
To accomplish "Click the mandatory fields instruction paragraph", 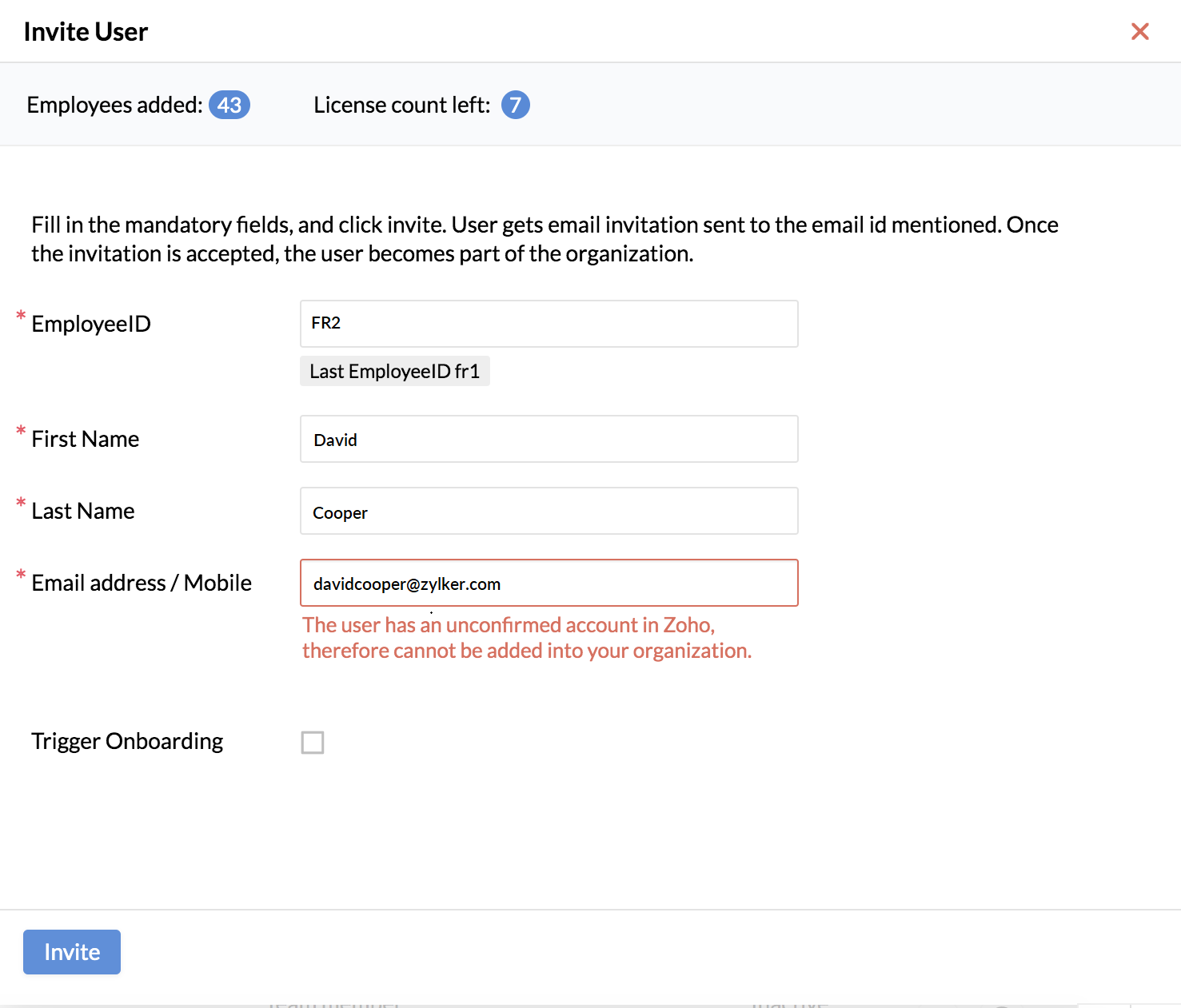I will 545,239.
